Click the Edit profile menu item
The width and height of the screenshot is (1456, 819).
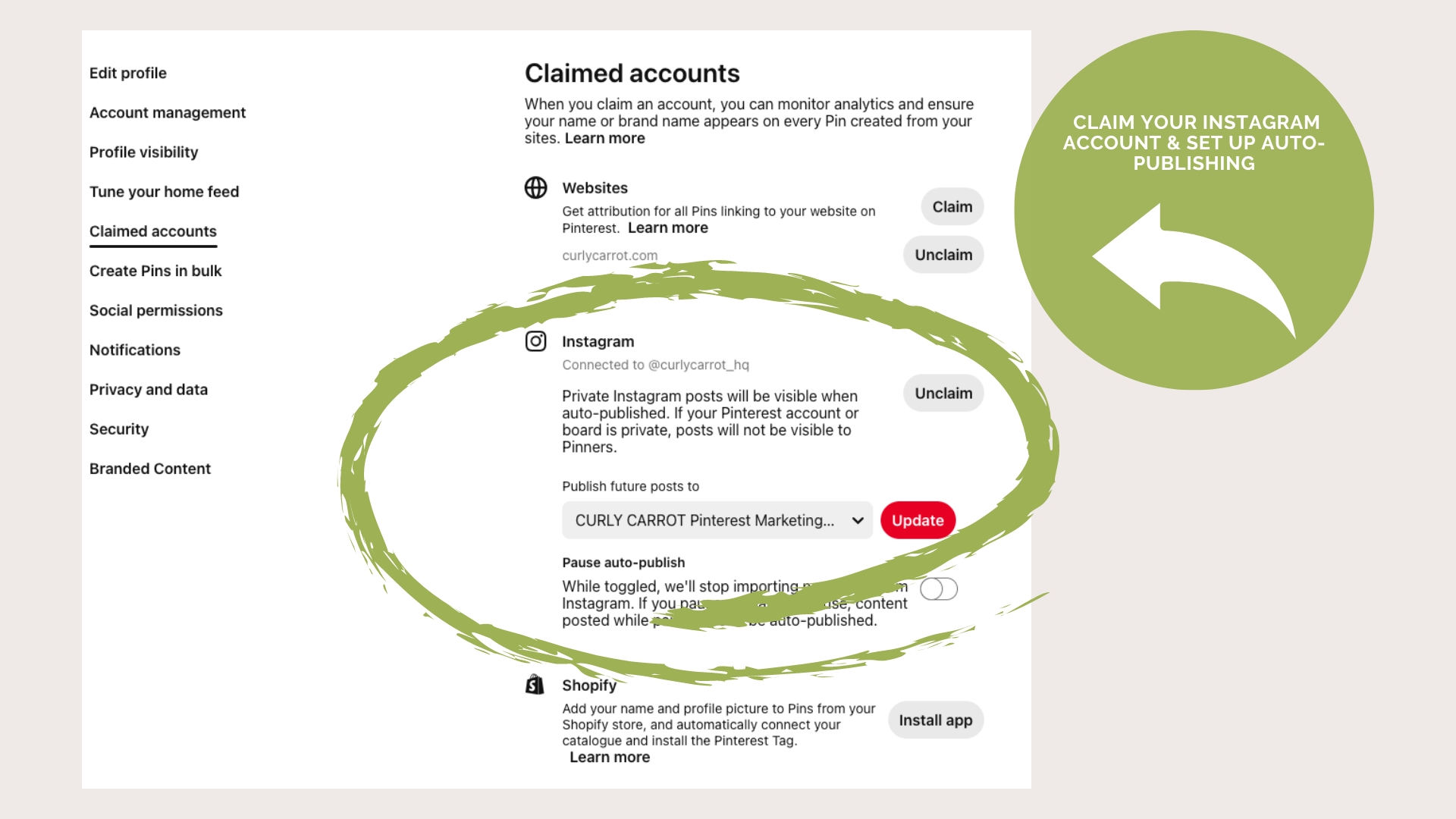click(x=128, y=72)
